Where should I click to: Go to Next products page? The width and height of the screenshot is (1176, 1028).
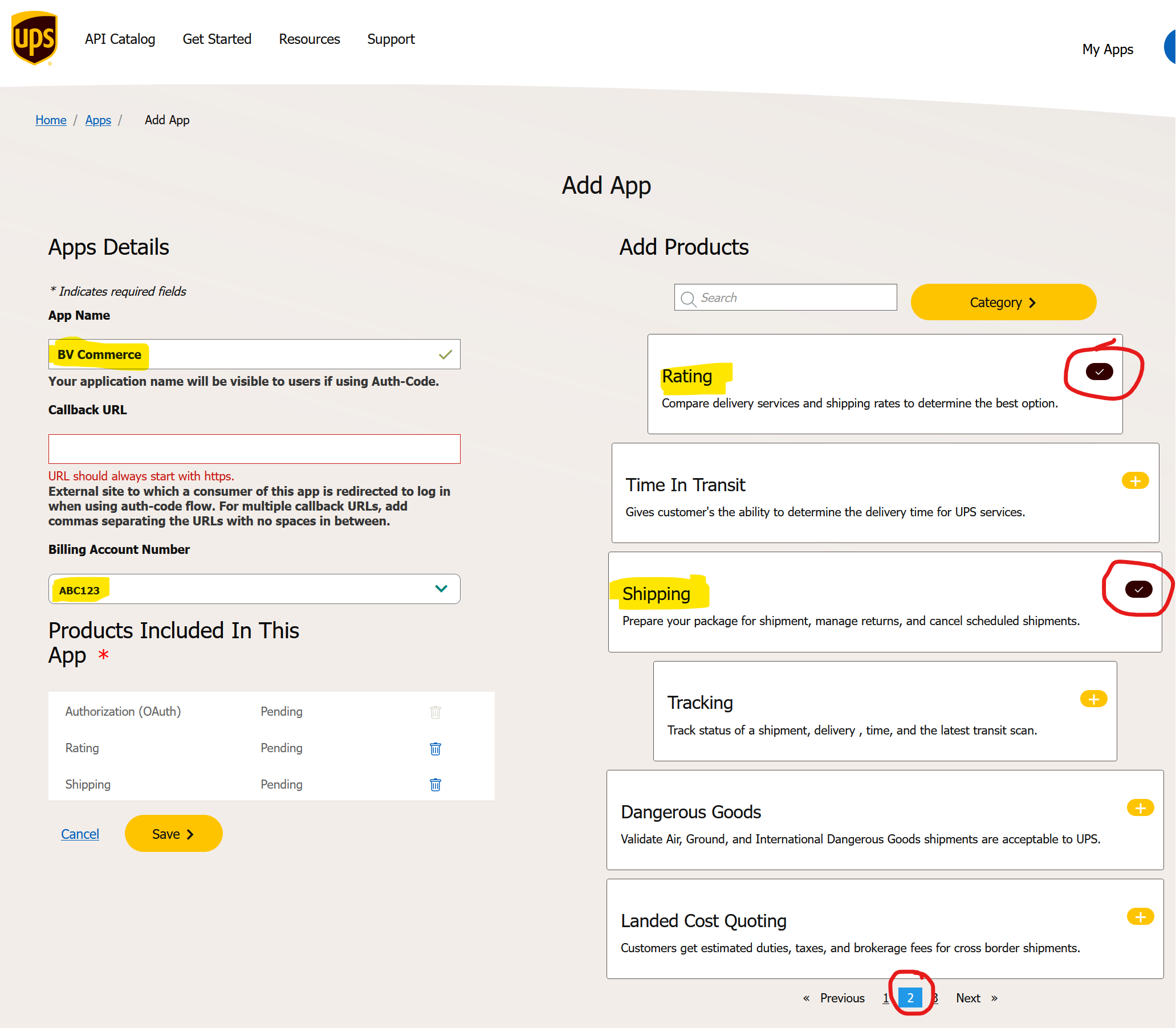[x=969, y=998]
